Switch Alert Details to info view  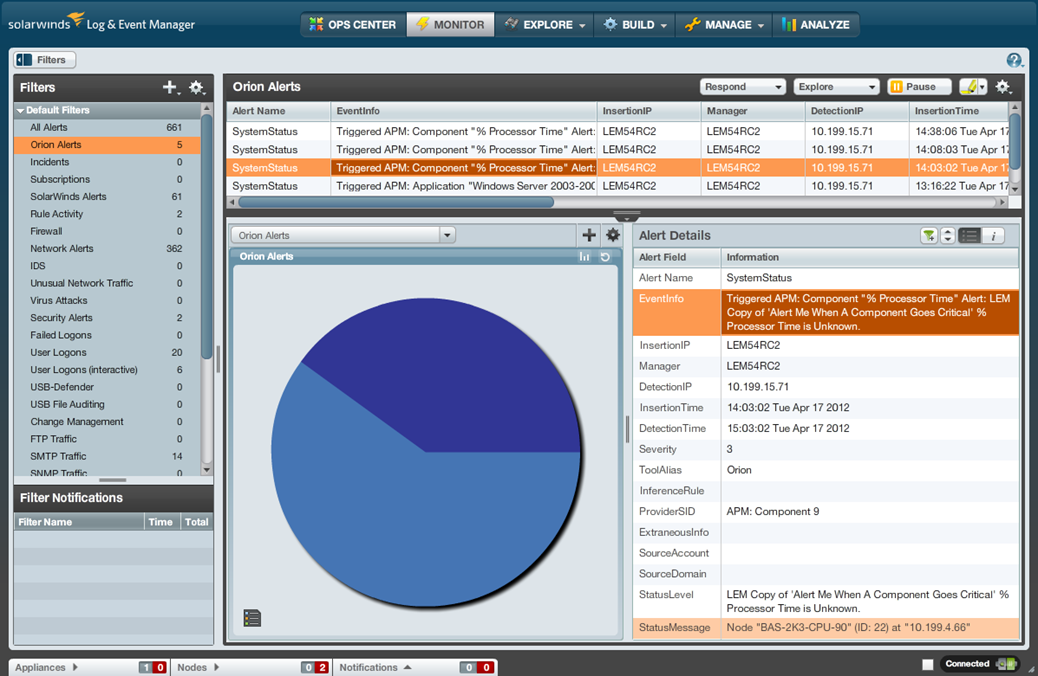tap(993, 235)
